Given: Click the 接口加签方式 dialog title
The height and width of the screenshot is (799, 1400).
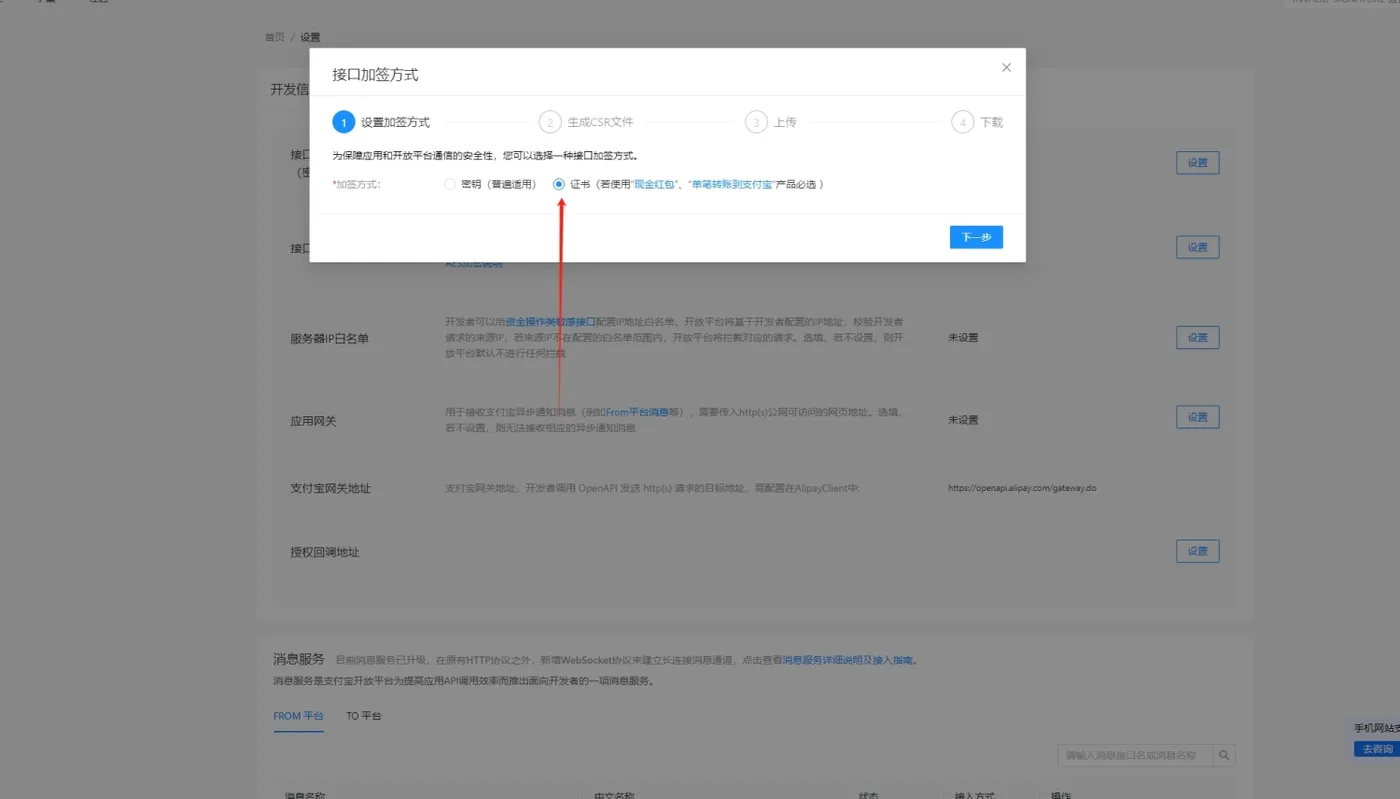Looking at the screenshot, I should [375, 75].
